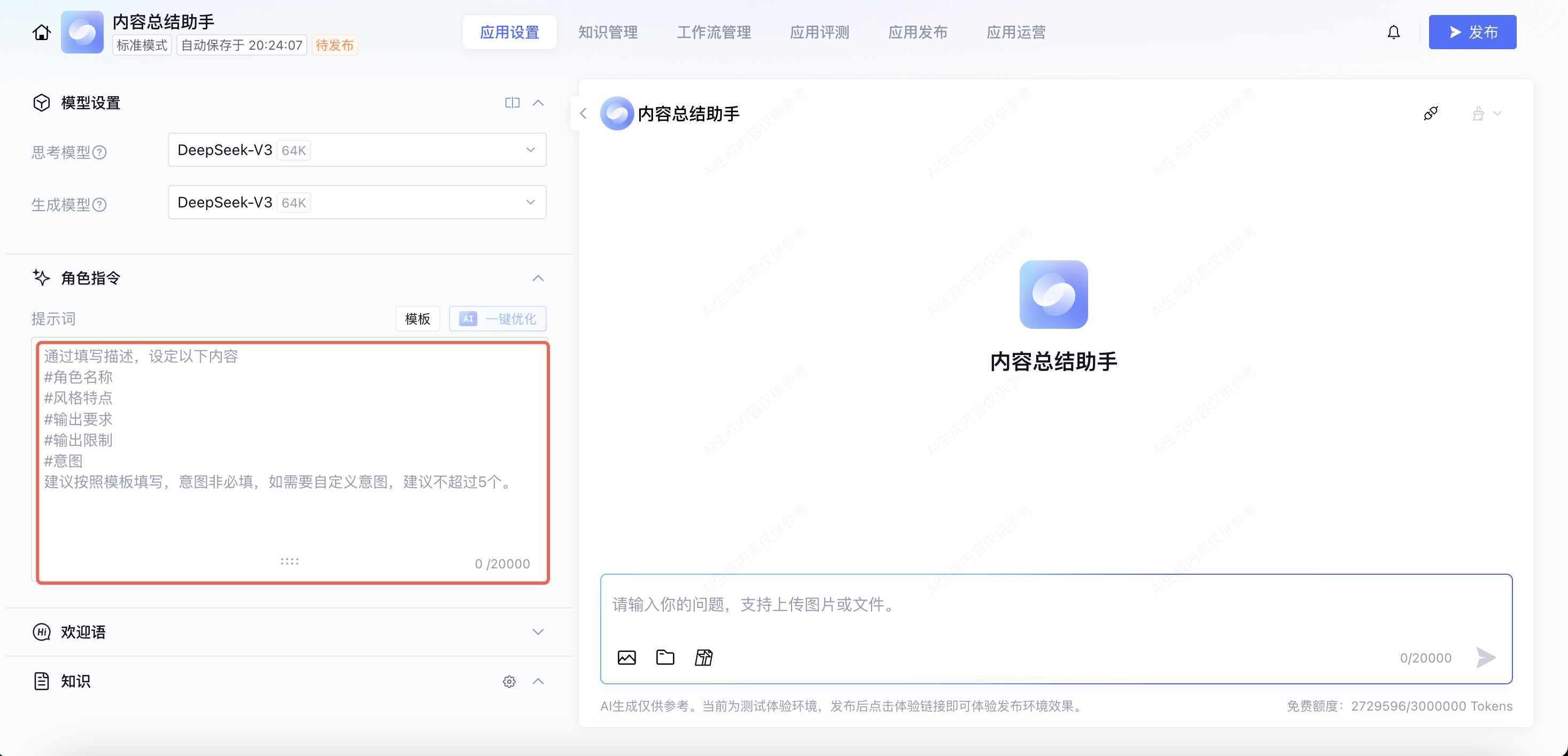The width and height of the screenshot is (1568, 756).
Task: Collapse the 角色指令 section
Action: (538, 279)
